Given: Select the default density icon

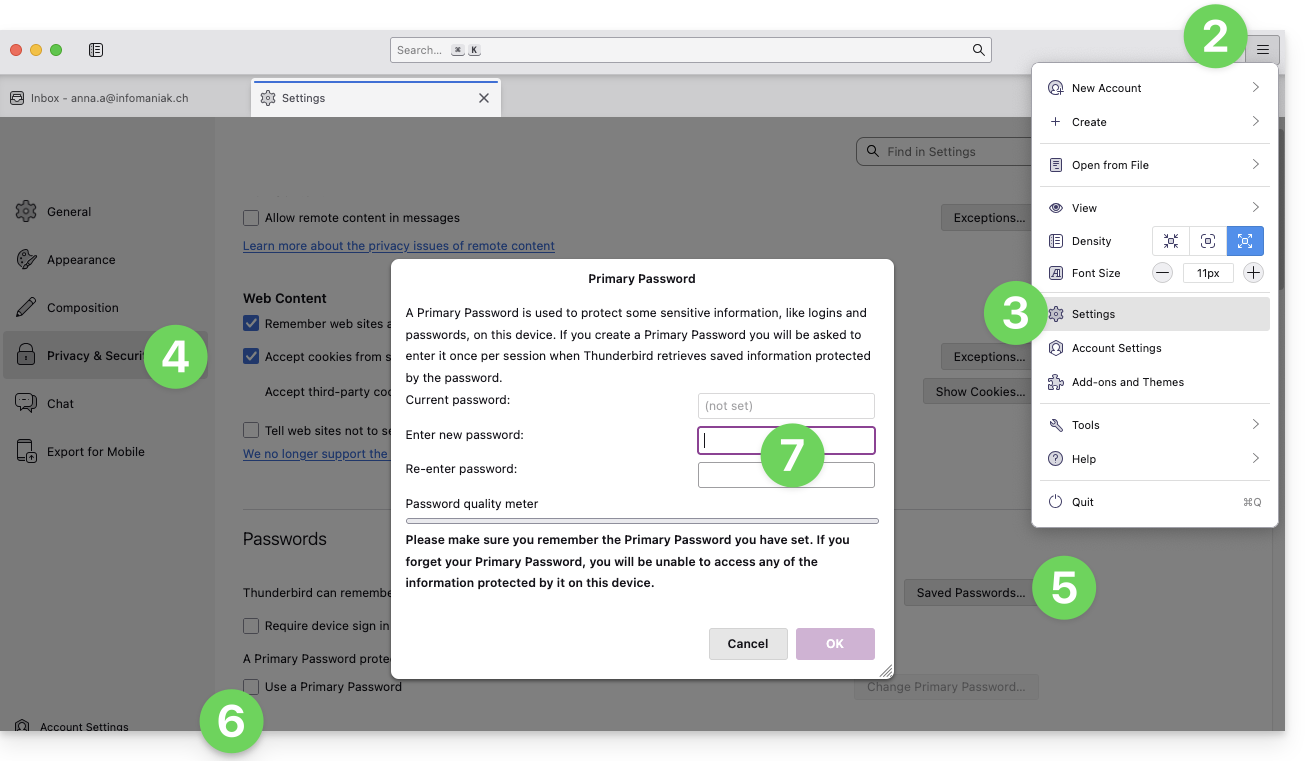Looking at the screenshot, I should pos(1208,241).
